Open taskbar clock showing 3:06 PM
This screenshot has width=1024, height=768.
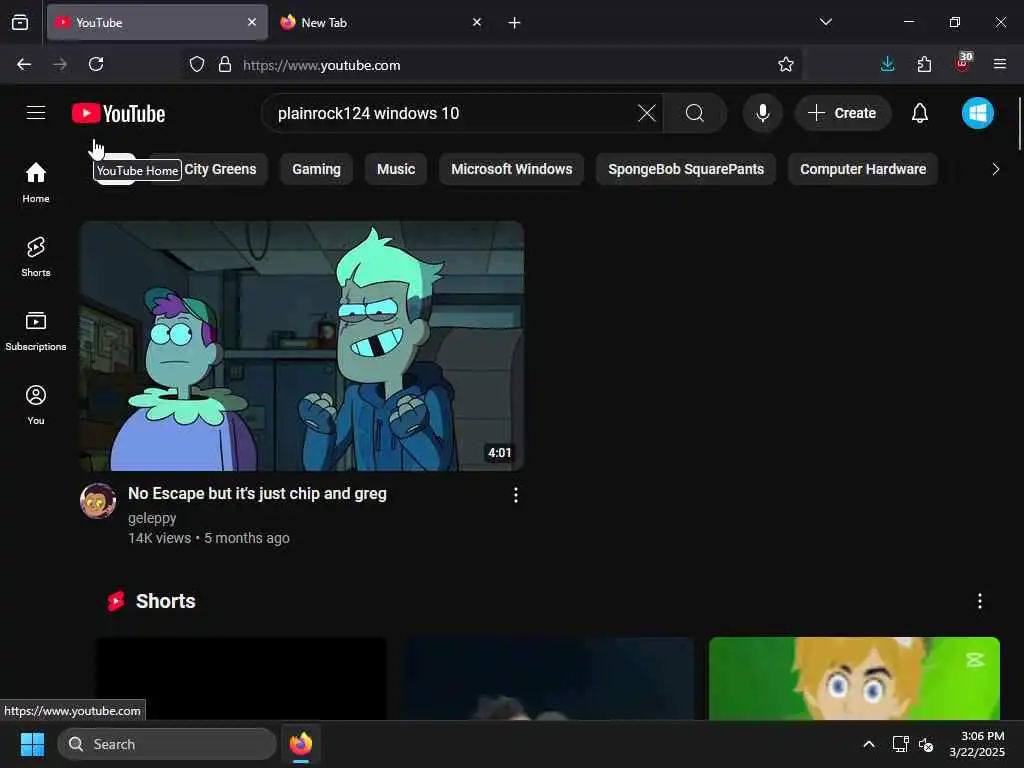pos(977,744)
